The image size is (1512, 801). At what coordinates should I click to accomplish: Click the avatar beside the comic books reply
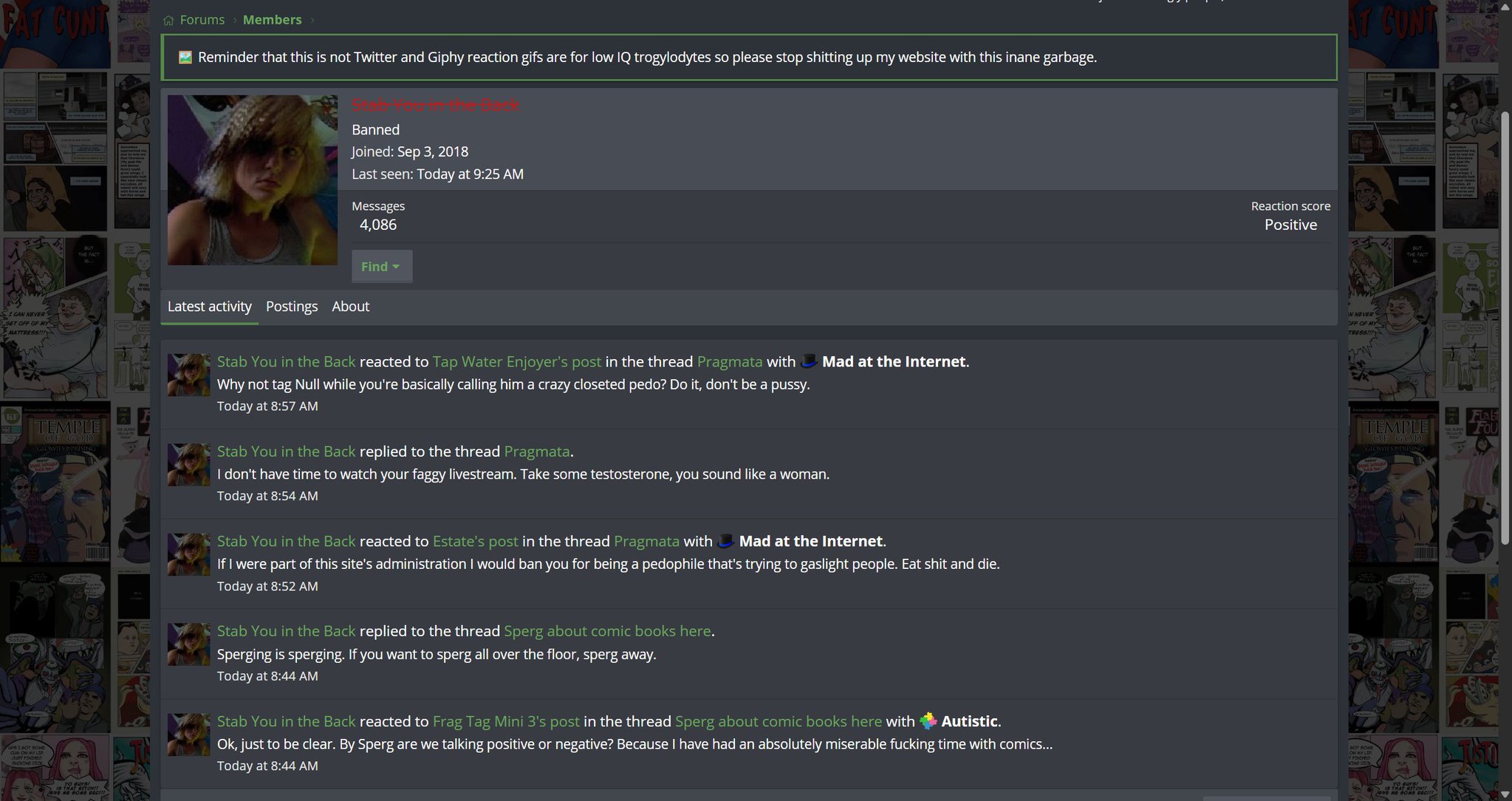tap(188, 644)
